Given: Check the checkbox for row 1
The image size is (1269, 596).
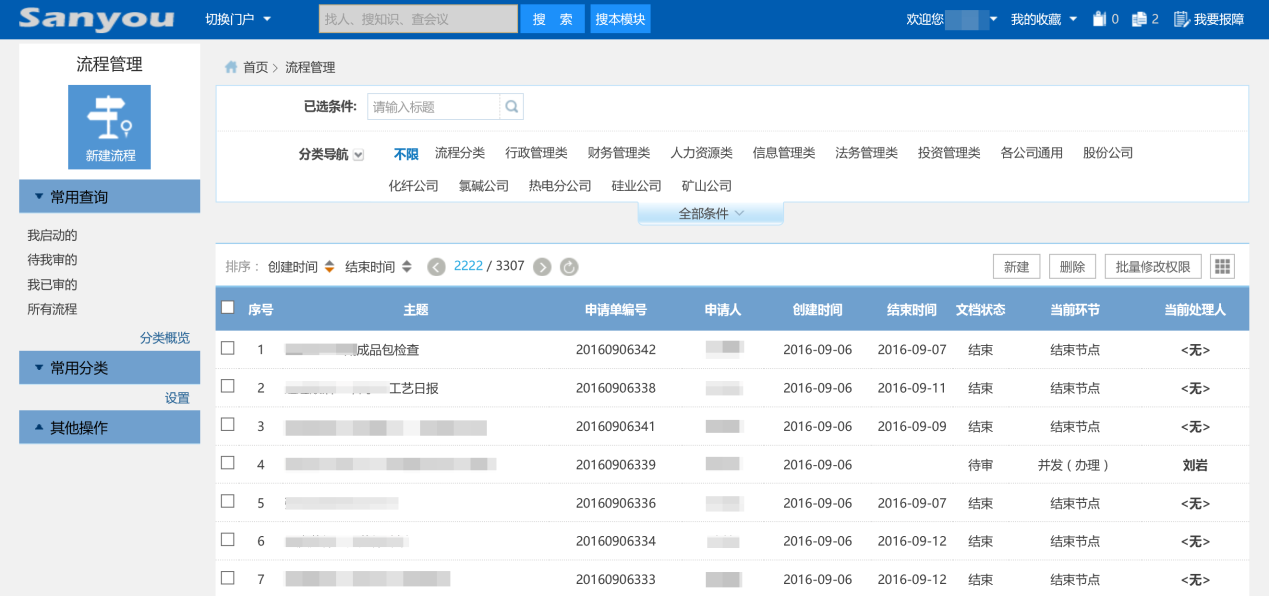Looking at the screenshot, I should (x=228, y=348).
